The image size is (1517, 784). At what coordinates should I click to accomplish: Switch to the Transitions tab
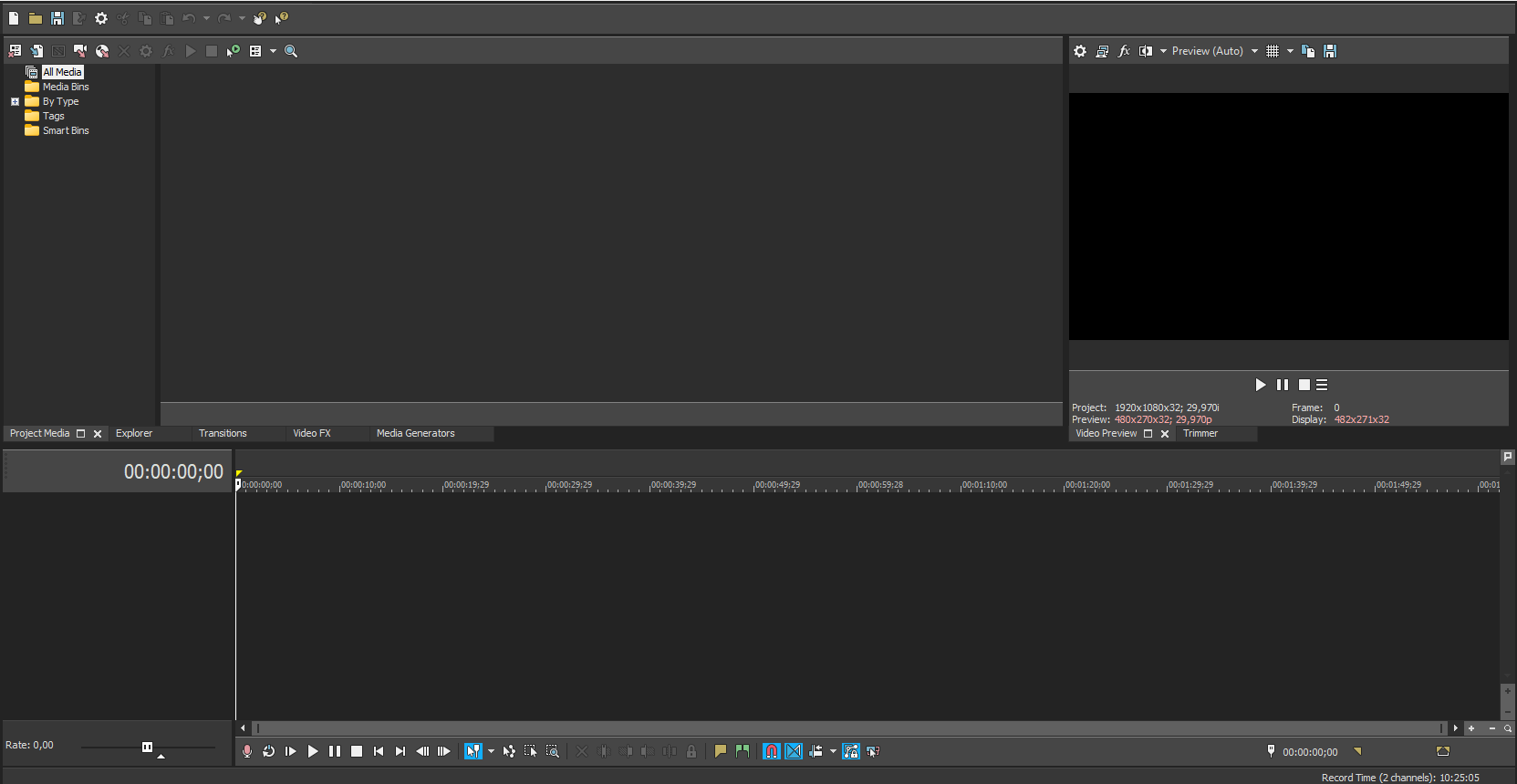(x=223, y=433)
